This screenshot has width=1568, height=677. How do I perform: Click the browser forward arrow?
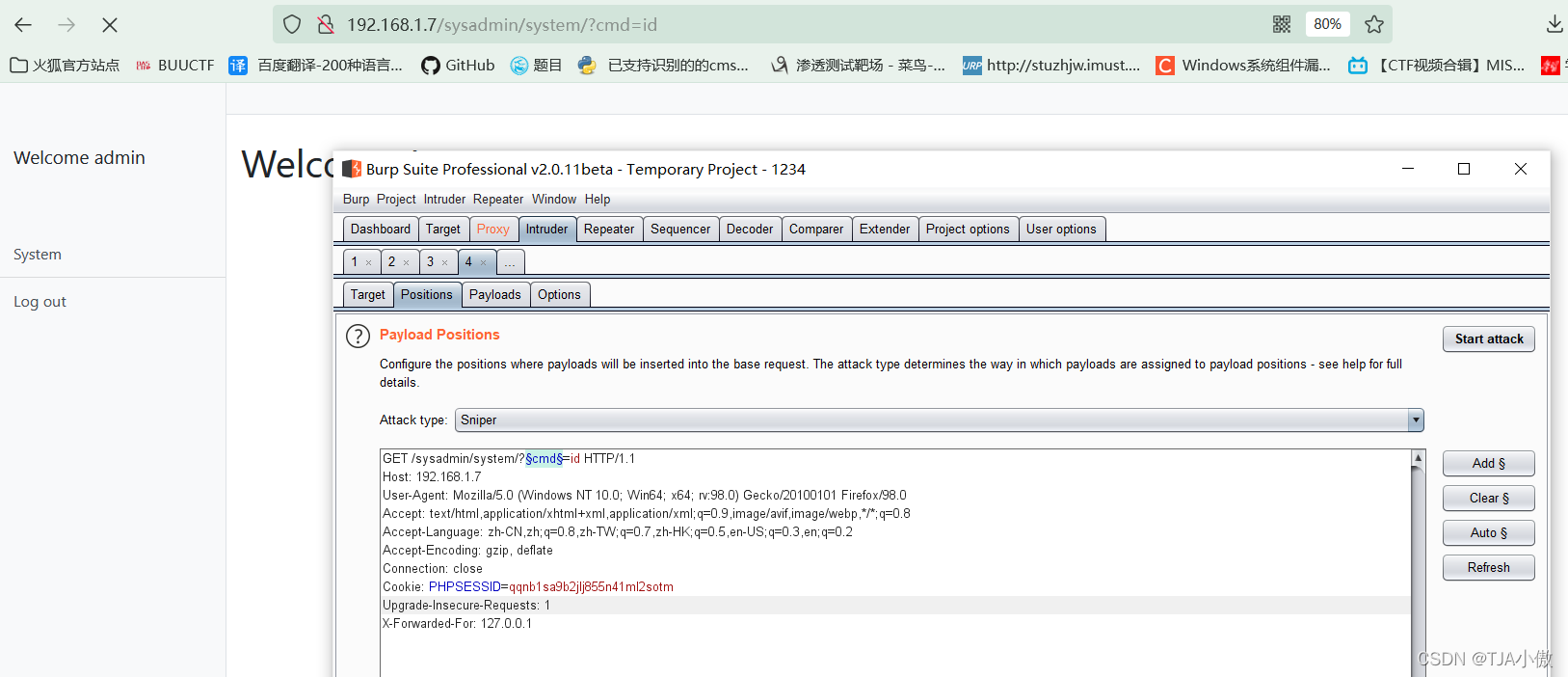coord(66,25)
